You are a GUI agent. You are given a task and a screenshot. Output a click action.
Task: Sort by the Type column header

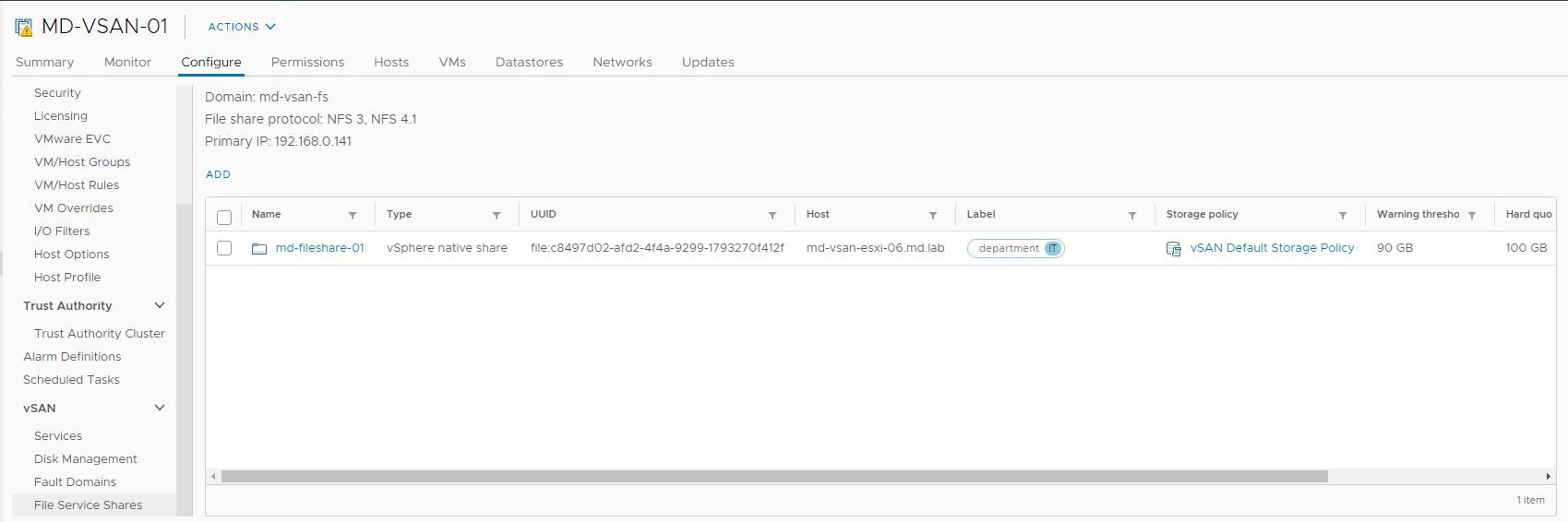coord(399,214)
